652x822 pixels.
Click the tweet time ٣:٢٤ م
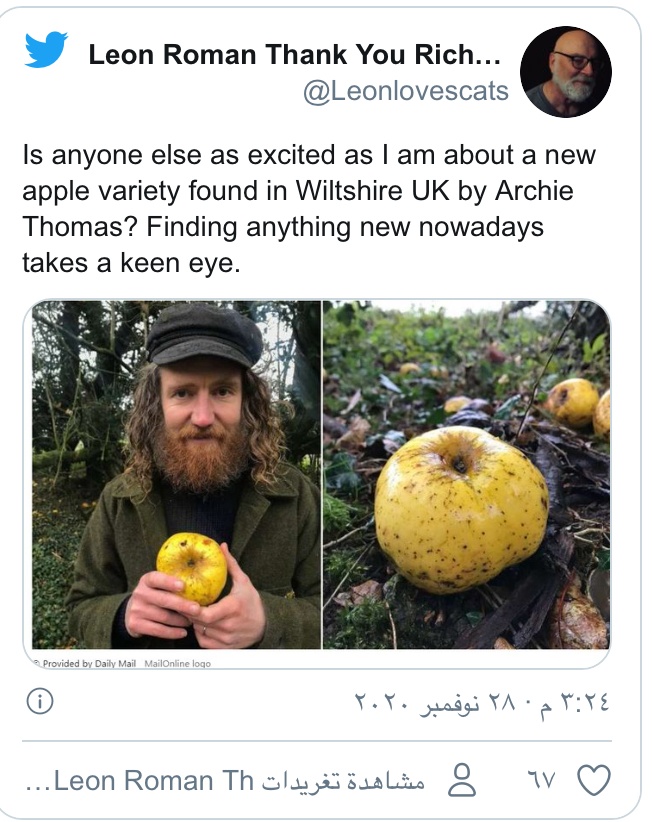coord(573,702)
